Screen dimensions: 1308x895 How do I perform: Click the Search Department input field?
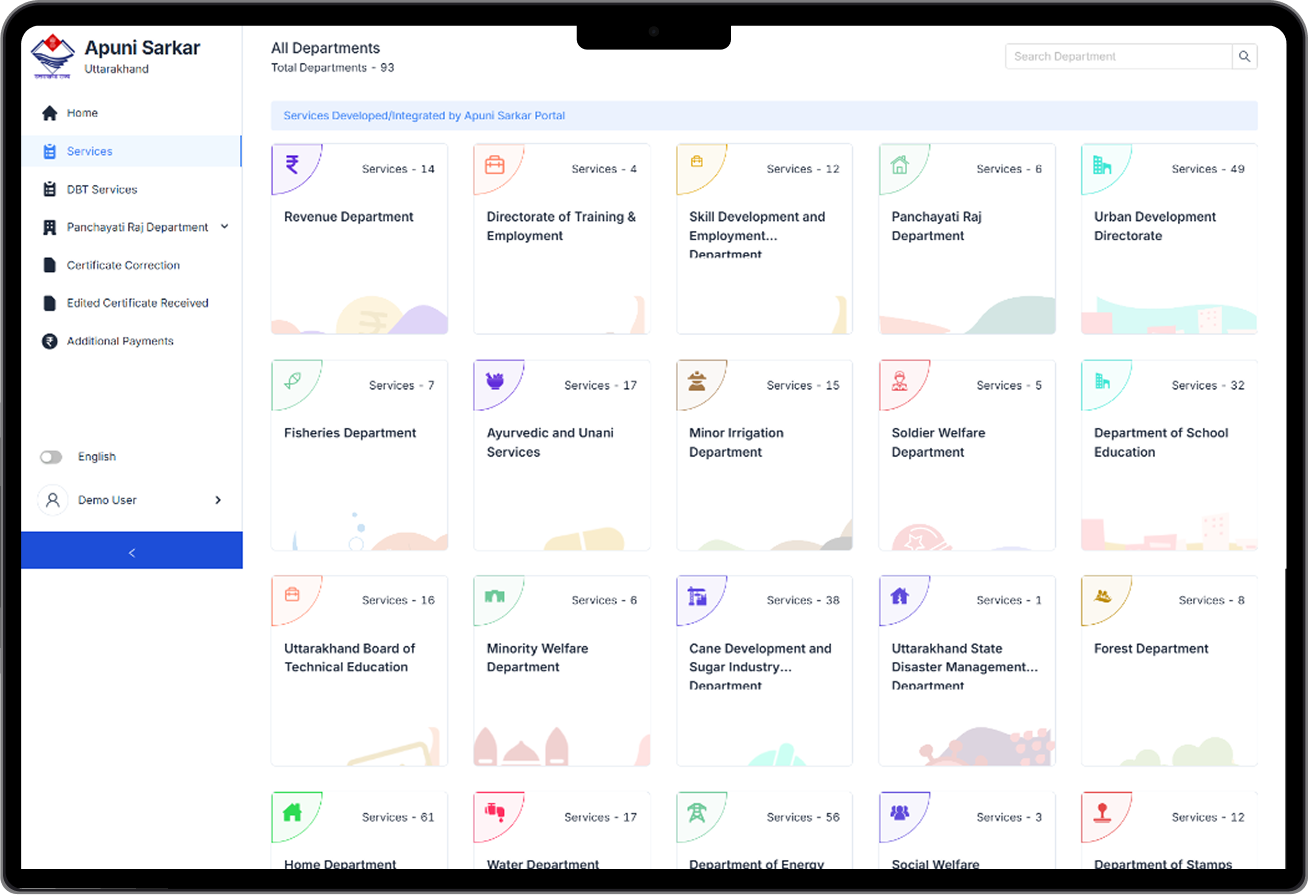1118,57
